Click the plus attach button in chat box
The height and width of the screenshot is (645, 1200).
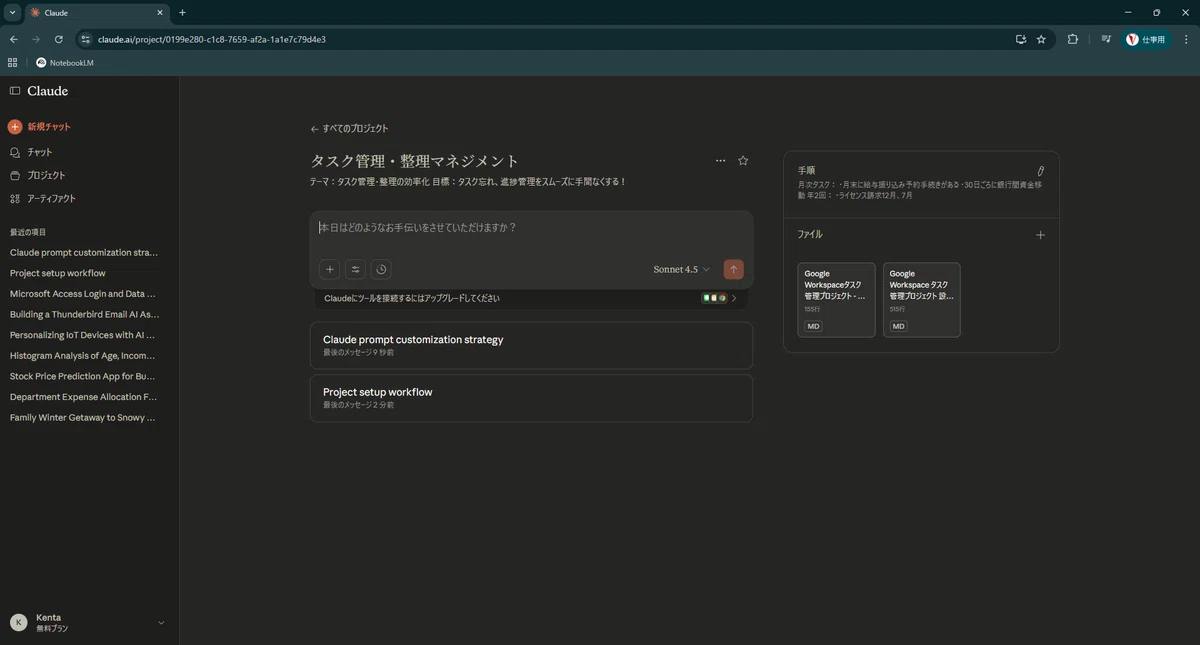click(x=330, y=269)
